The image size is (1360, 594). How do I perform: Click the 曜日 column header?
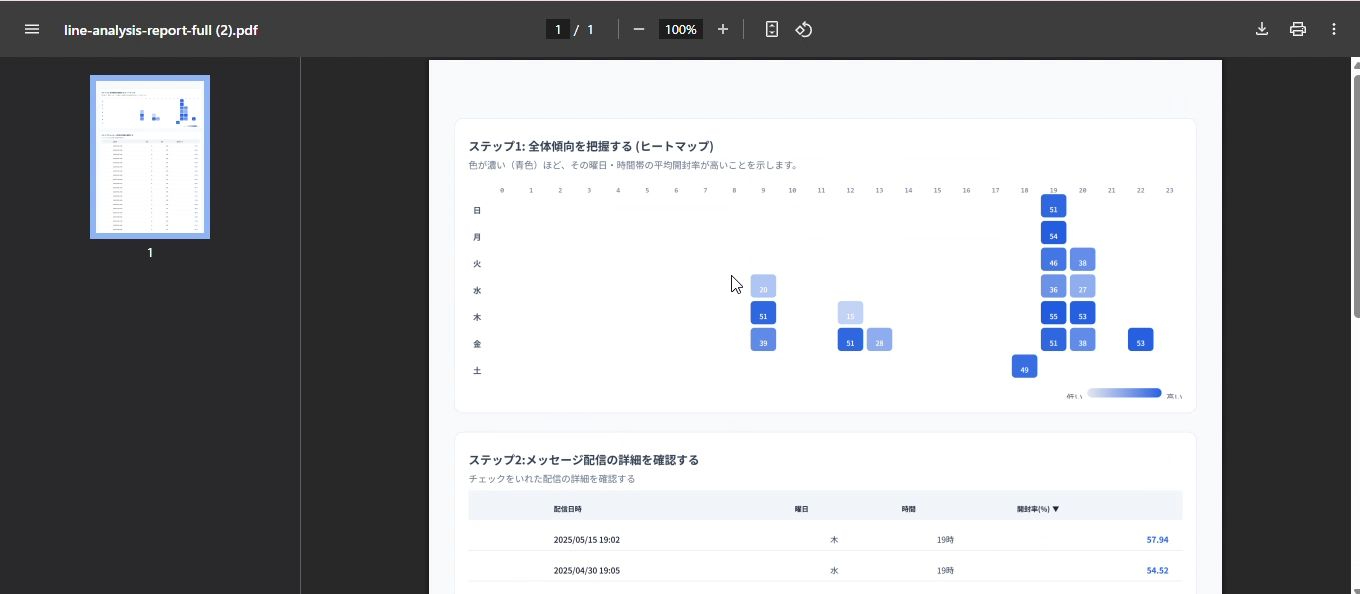tap(802, 509)
